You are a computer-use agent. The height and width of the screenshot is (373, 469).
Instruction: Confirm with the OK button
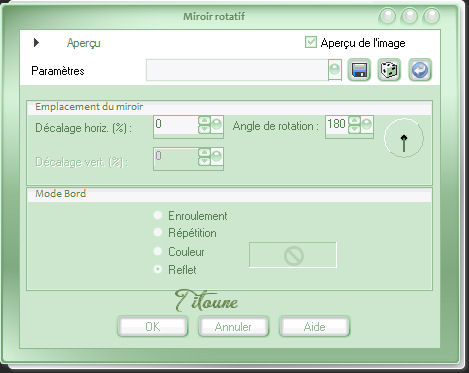pyautogui.click(x=153, y=327)
